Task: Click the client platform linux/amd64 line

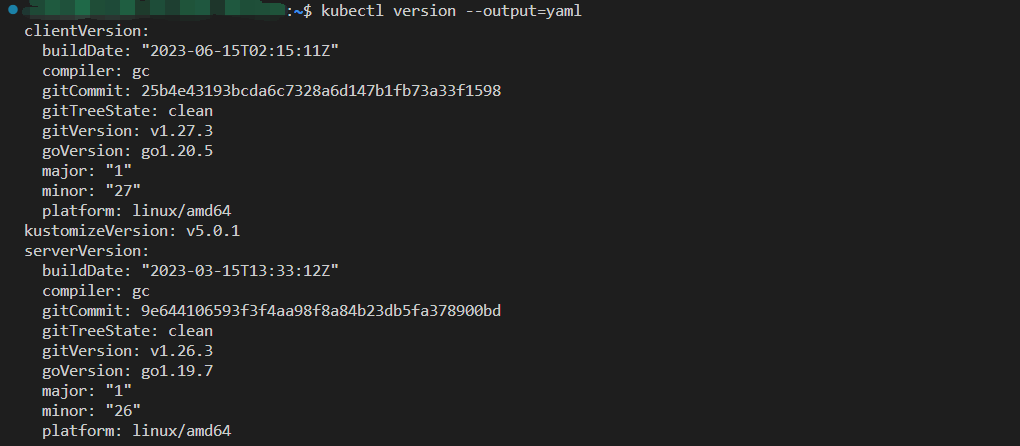Action: [x=137, y=211]
